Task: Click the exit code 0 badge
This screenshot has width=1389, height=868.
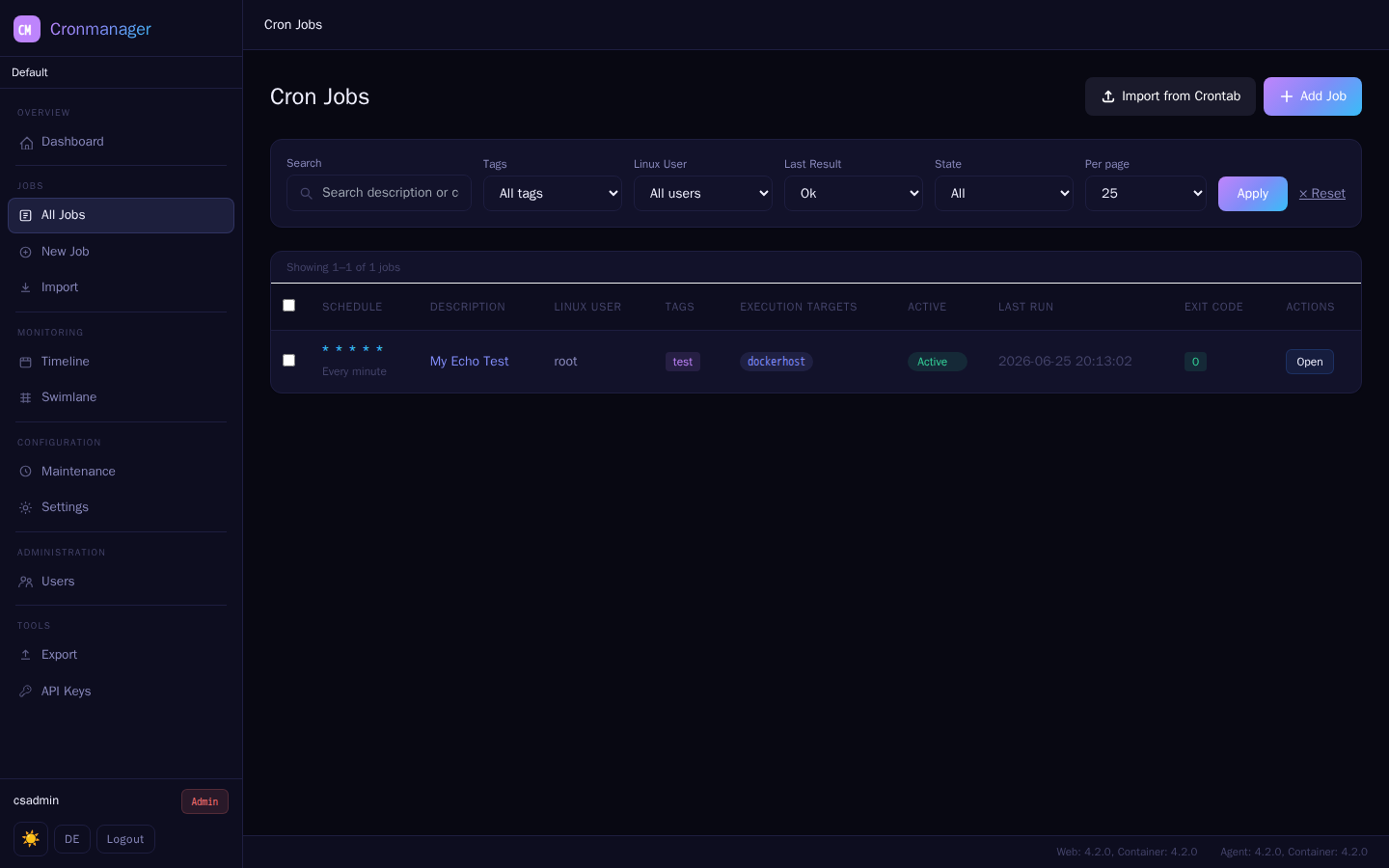Action: pyautogui.click(x=1195, y=362)
